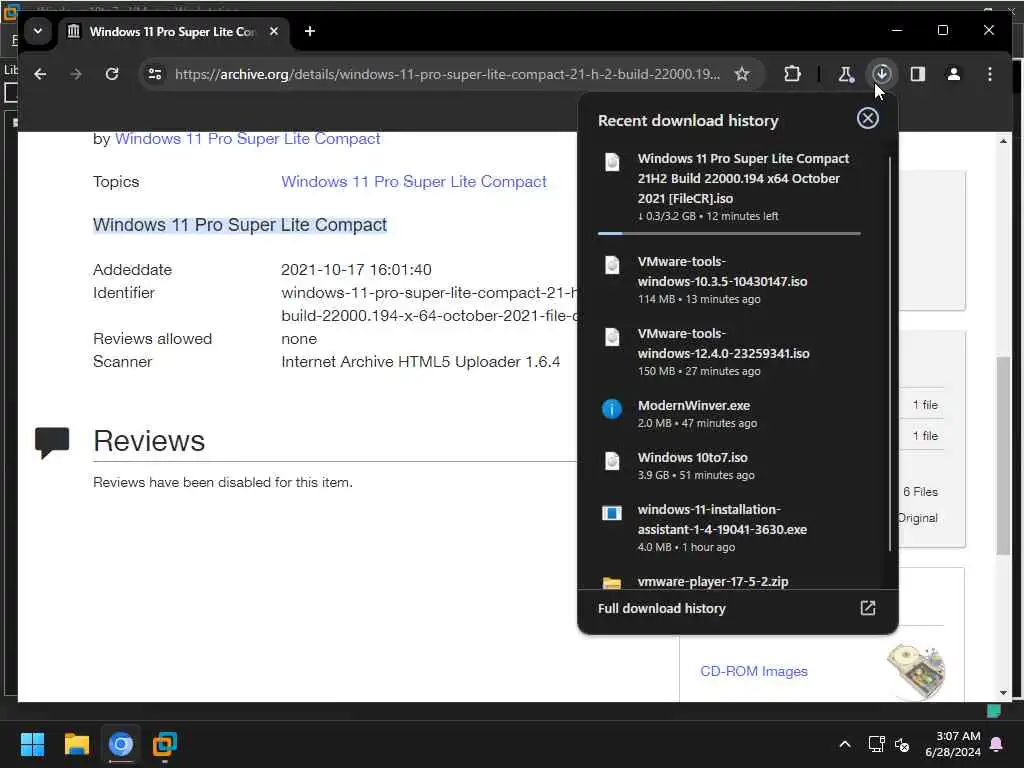Image resolution: width=1024 pixels, height=768 pixels.
Task: Open site information icon in address bar
Action: [155, 74]
